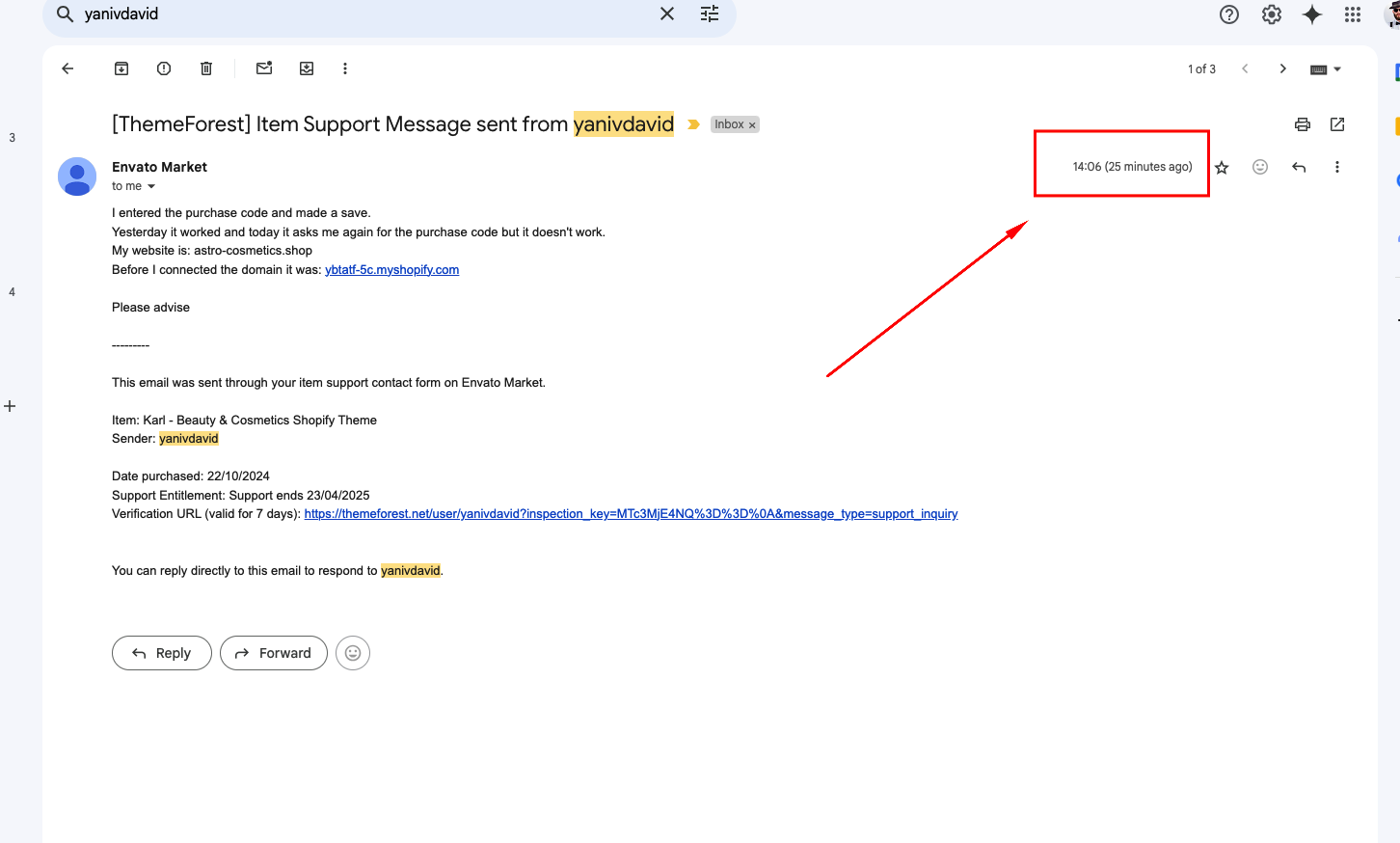Click the '14:06 (25 minutes ago)' timestamp
Viewport: 1400px width, 843px height.
(x=1132, y=167)
